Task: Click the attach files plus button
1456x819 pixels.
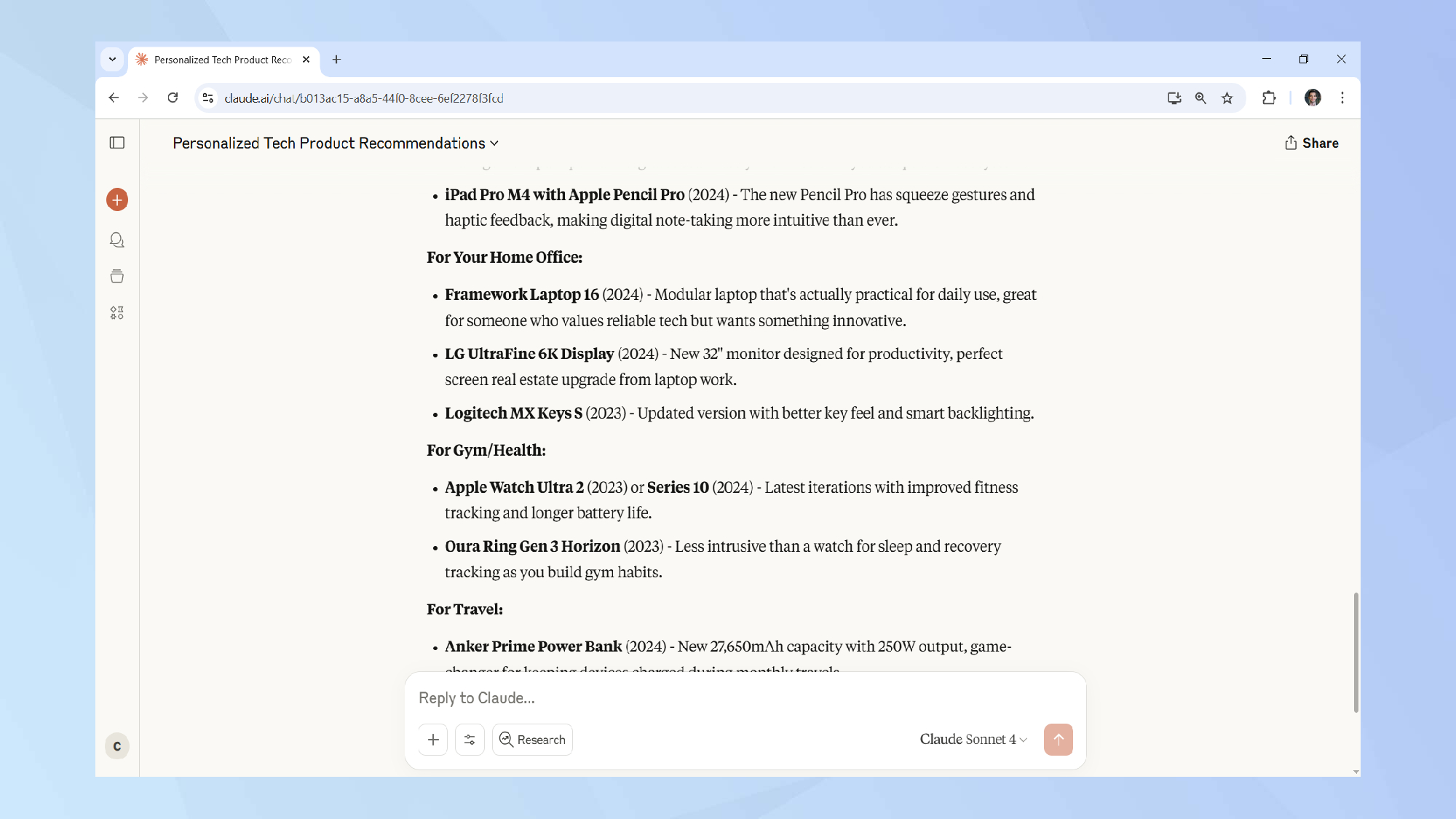Action: pyautogui.click(x=433, y=740)
